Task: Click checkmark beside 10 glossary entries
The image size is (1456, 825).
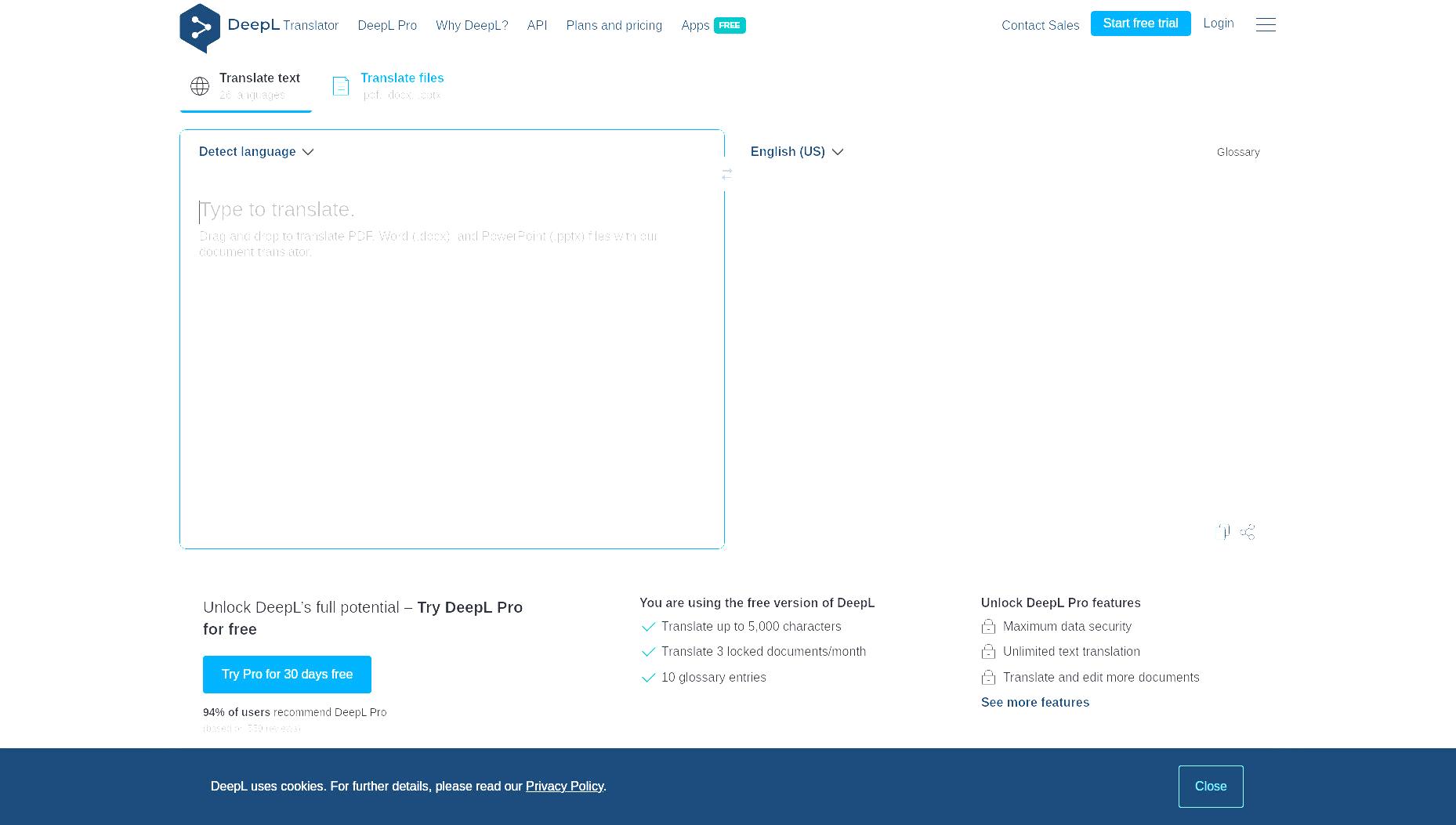Action: 648,678
